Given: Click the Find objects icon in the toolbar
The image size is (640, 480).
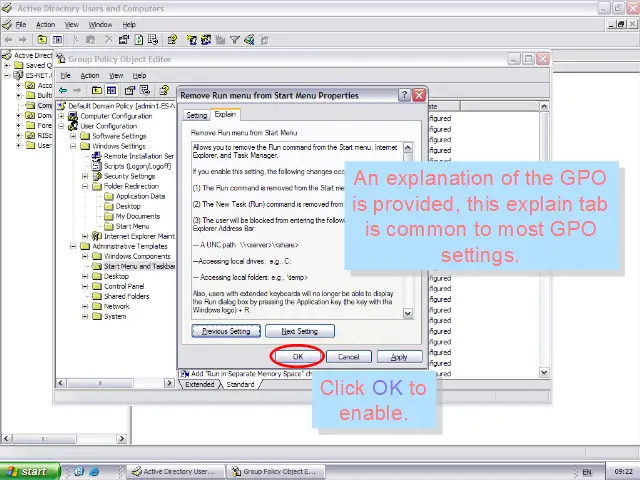Looking at the screenshot, I should pyautogui.click(x=249, y=40).
